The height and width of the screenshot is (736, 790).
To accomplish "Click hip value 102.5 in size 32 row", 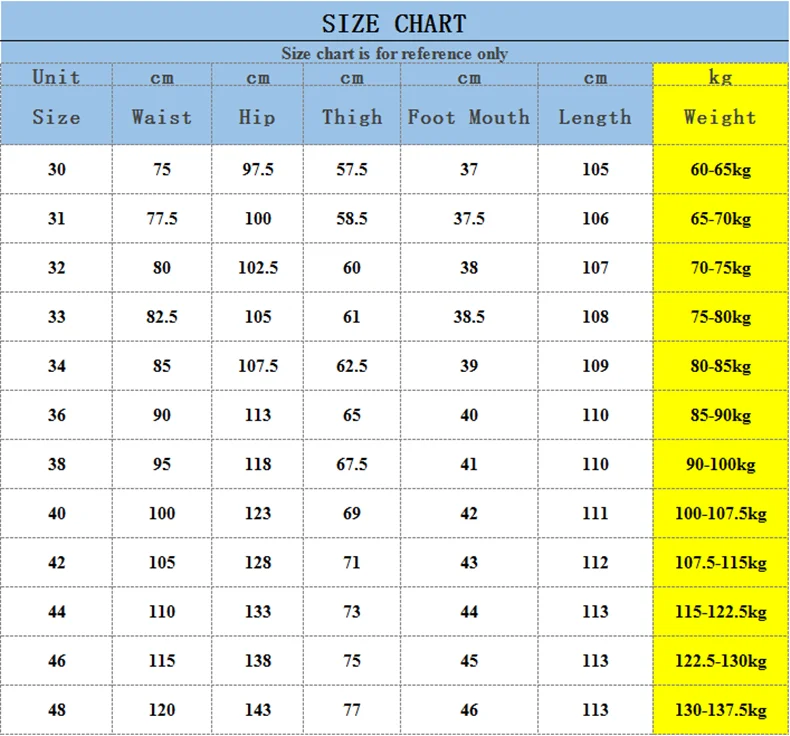I will click(x=257, y=267).
